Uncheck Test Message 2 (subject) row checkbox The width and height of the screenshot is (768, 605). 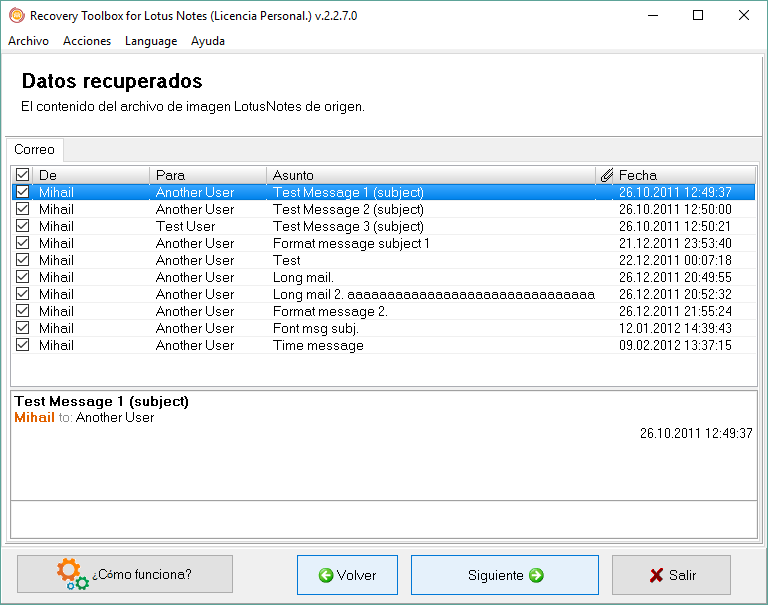point(23,209)
